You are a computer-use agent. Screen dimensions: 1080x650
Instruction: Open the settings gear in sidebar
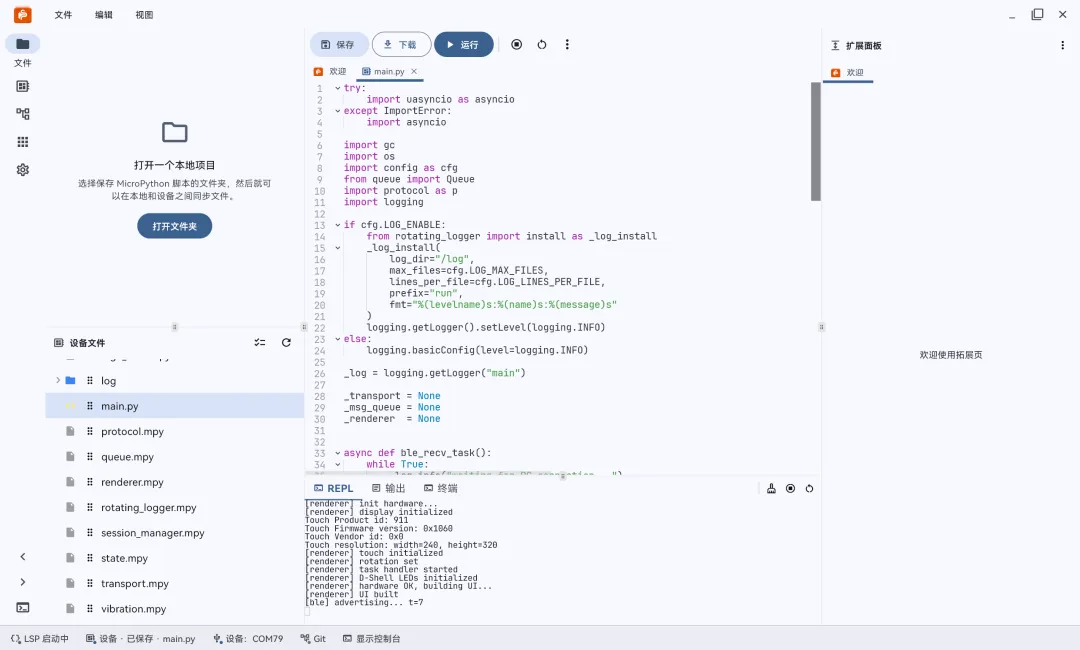(x=23, y=169)
